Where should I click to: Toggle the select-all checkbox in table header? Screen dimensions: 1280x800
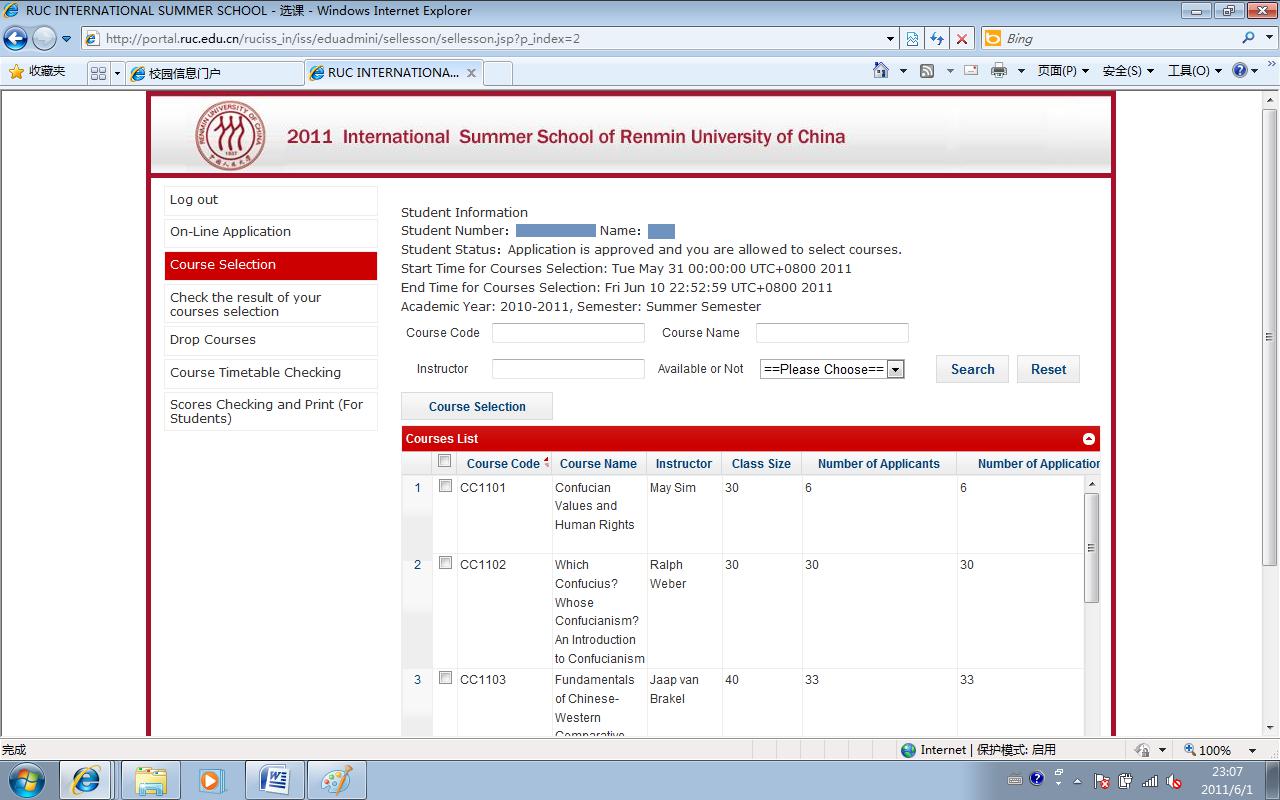click(x=445, y=461)
